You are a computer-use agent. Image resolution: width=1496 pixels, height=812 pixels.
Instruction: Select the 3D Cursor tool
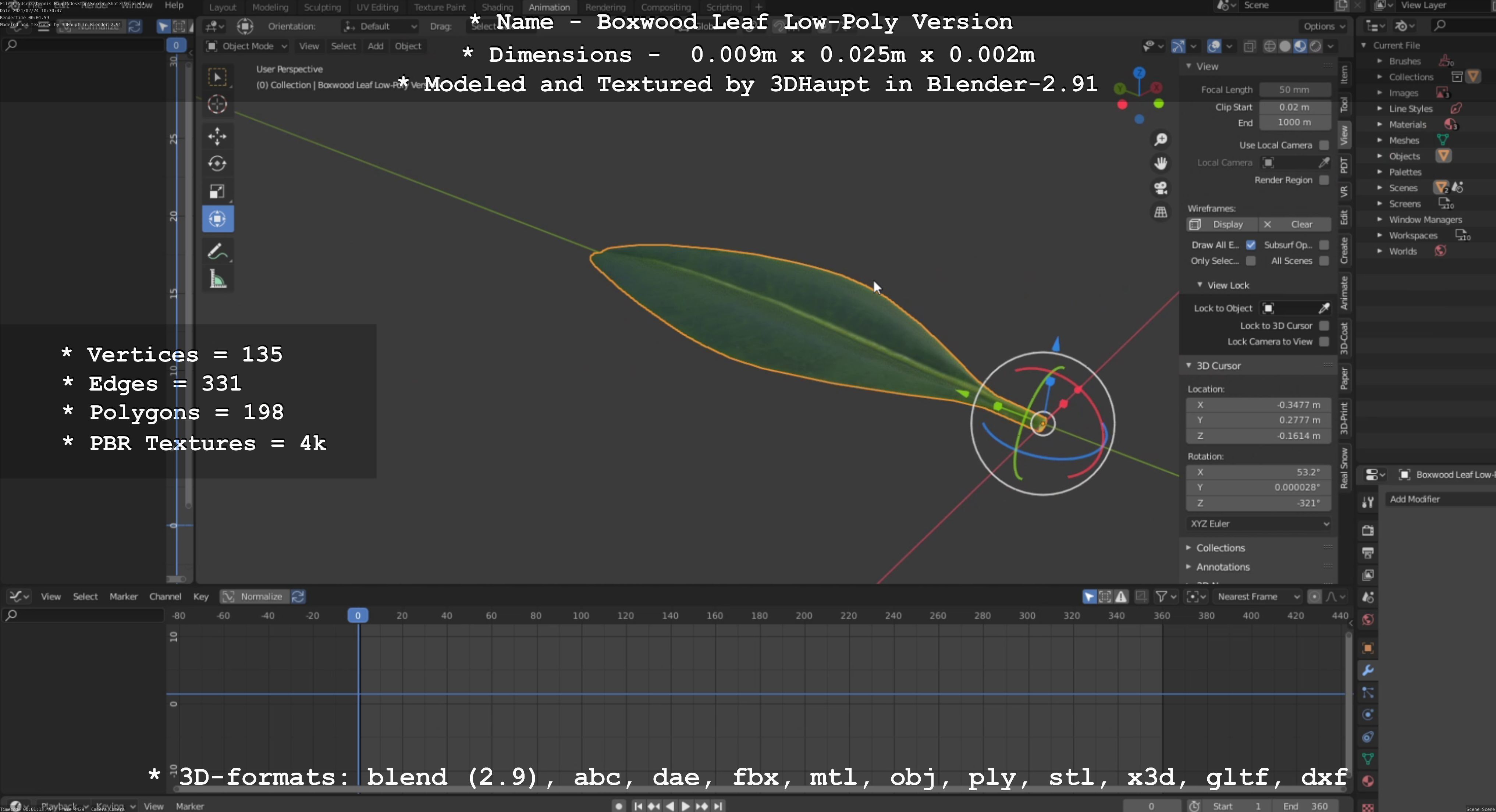click(x=218, y=104)
